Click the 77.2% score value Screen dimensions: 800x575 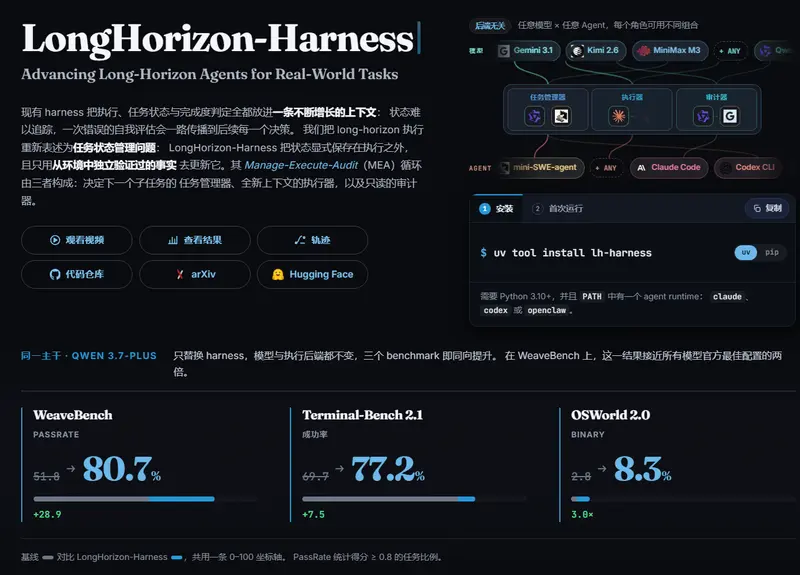click(x=388, y=469)
